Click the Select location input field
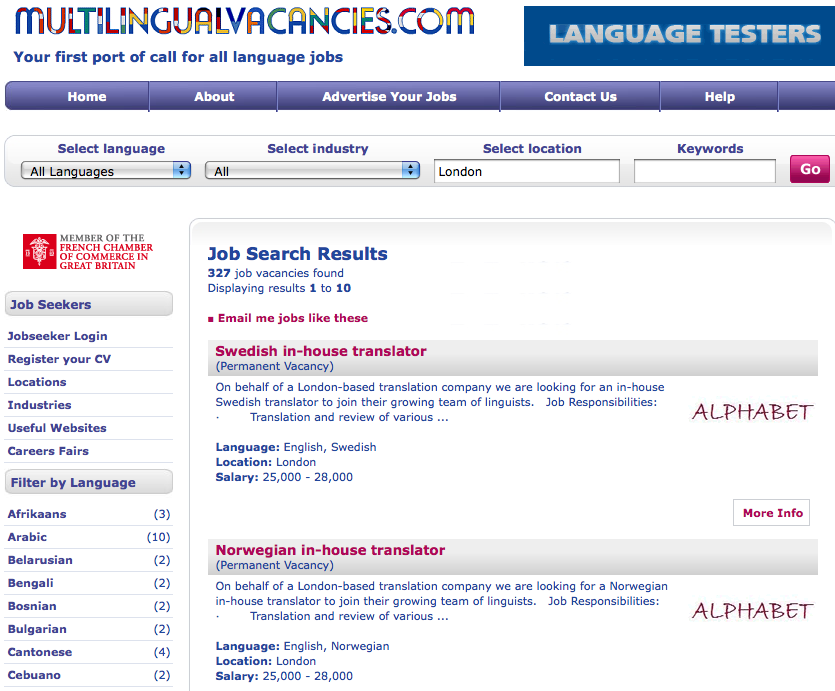Image resolution: width=835 pixels, height=691 pixels. pos(527,171)
